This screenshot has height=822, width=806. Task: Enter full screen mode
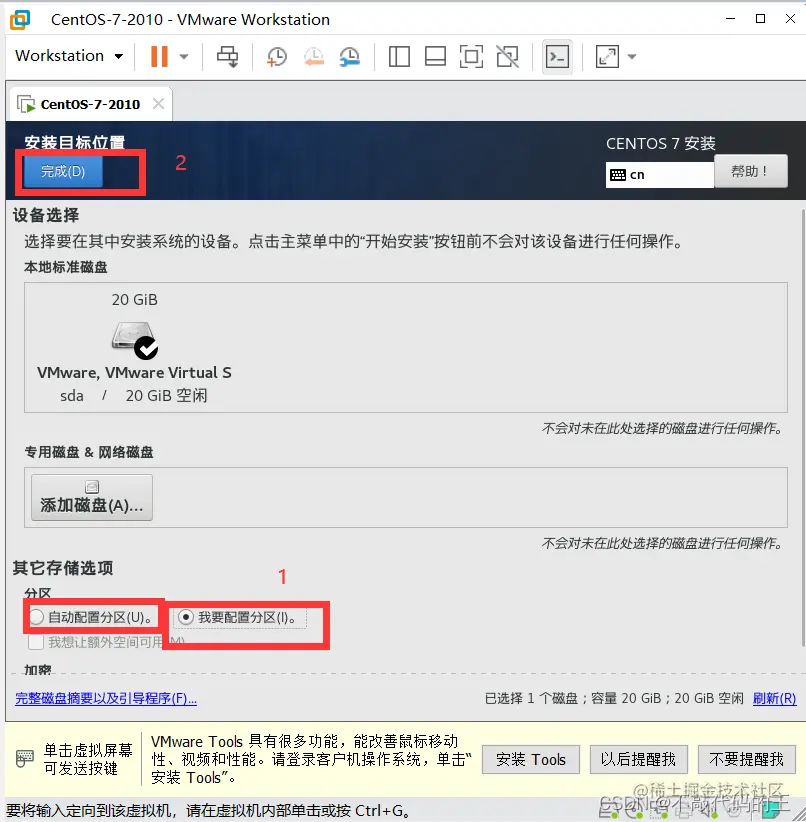click(471, 57)
